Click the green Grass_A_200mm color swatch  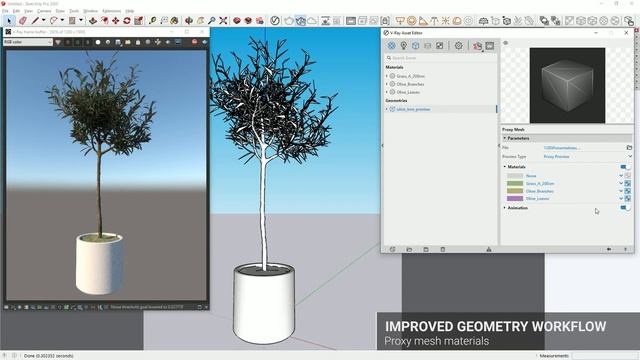click(x=515, y=184)
